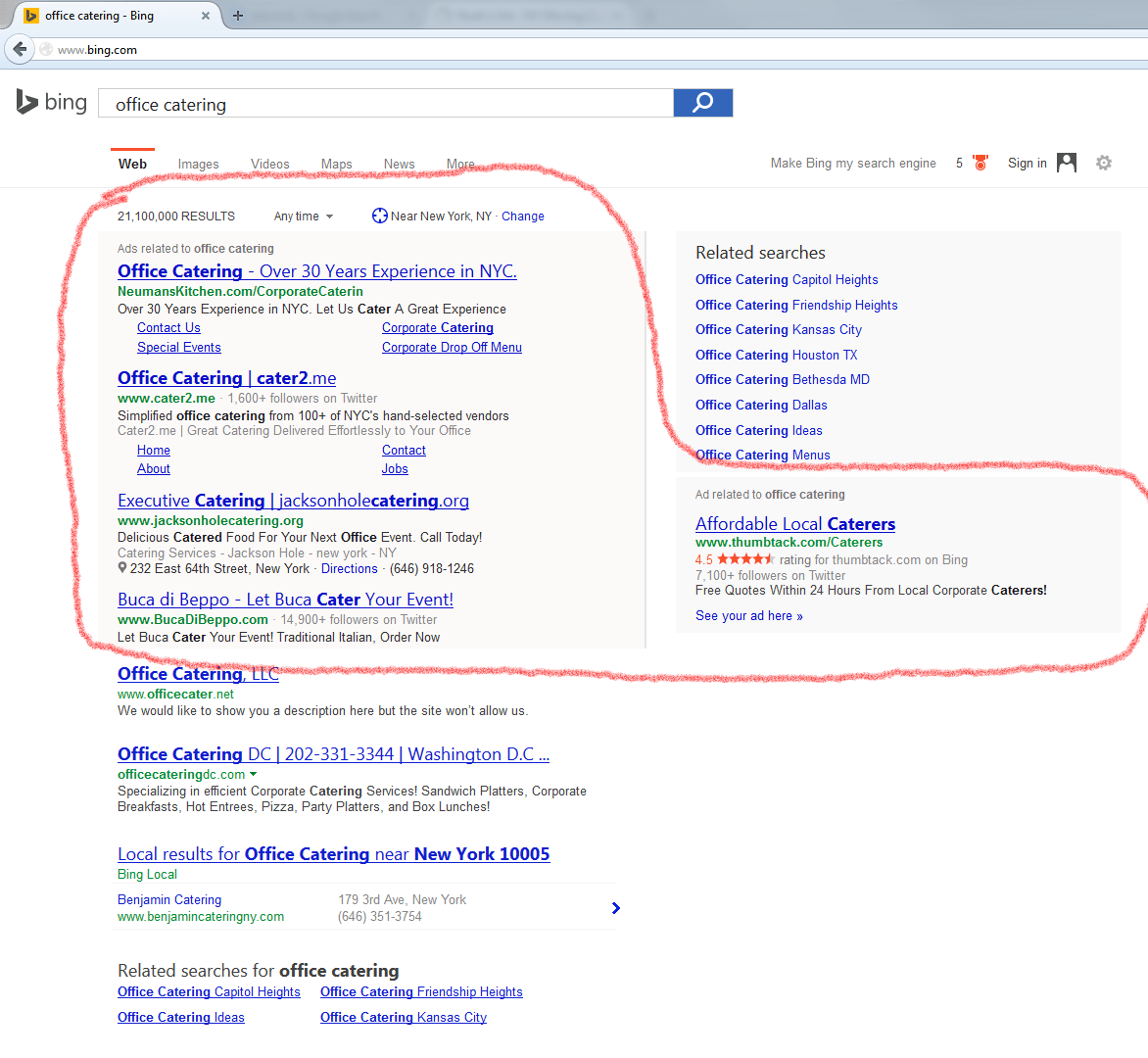The height and width of the screenshot is (1058, 1148).
Task: Click Contact Us under Office Catering ad
Action: coord(168,327)
